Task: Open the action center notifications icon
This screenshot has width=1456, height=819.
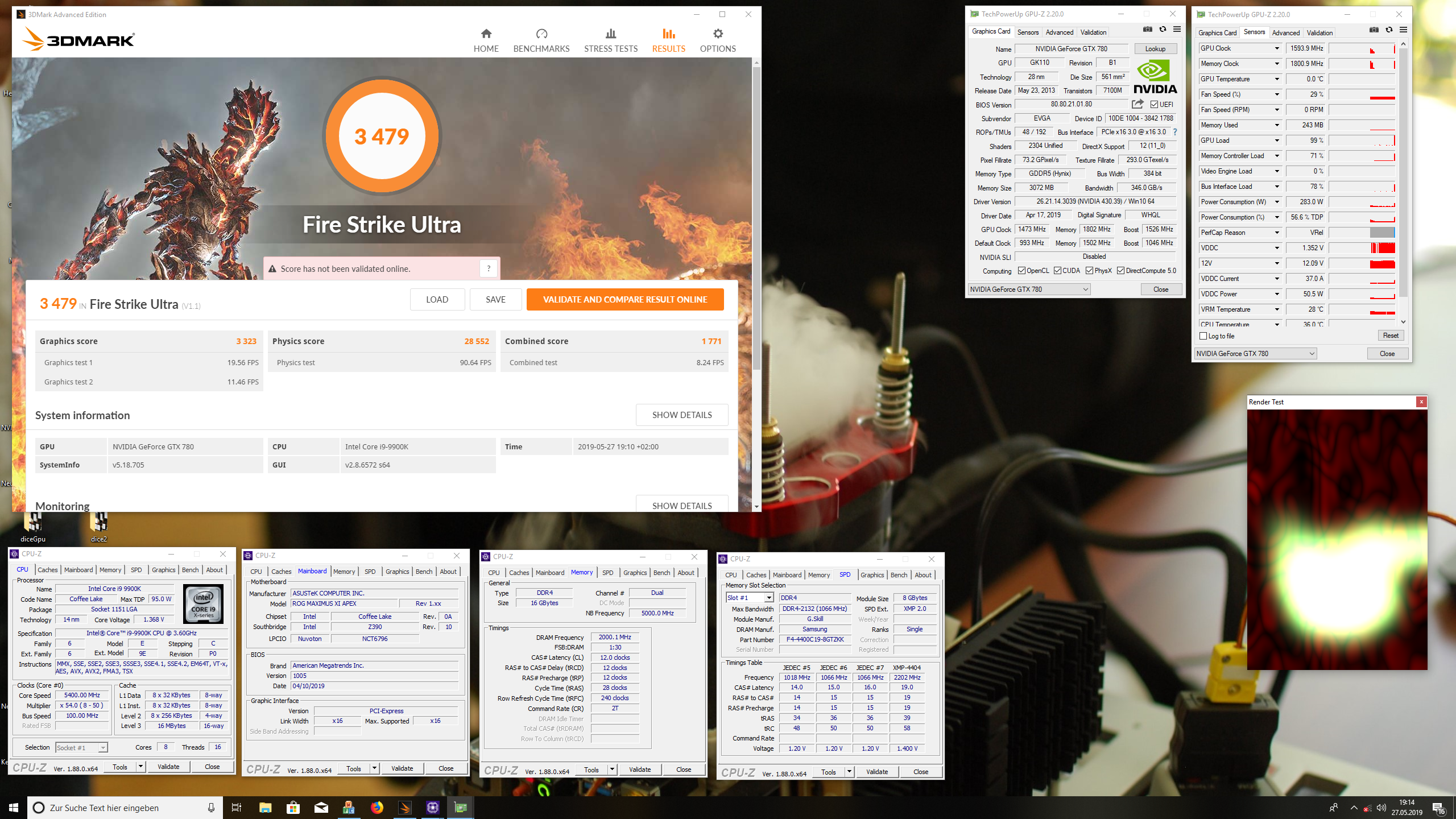Action: [x=1438, y=808]
